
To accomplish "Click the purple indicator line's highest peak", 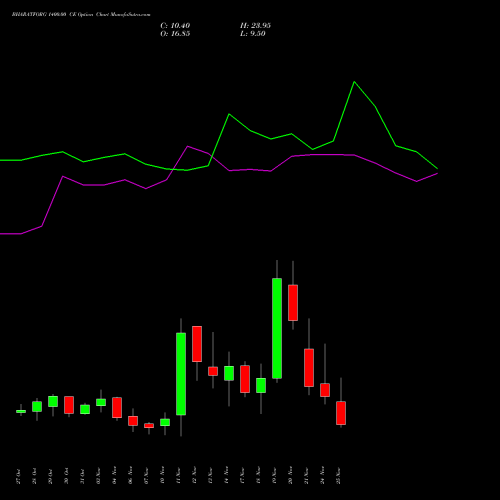I will pos(188,146).
